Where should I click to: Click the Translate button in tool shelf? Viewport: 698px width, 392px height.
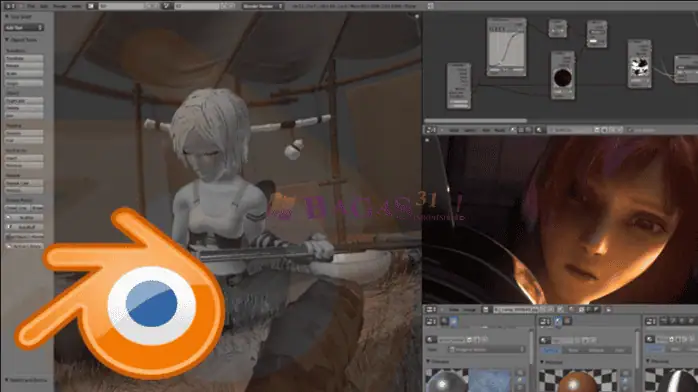[24, 58]
